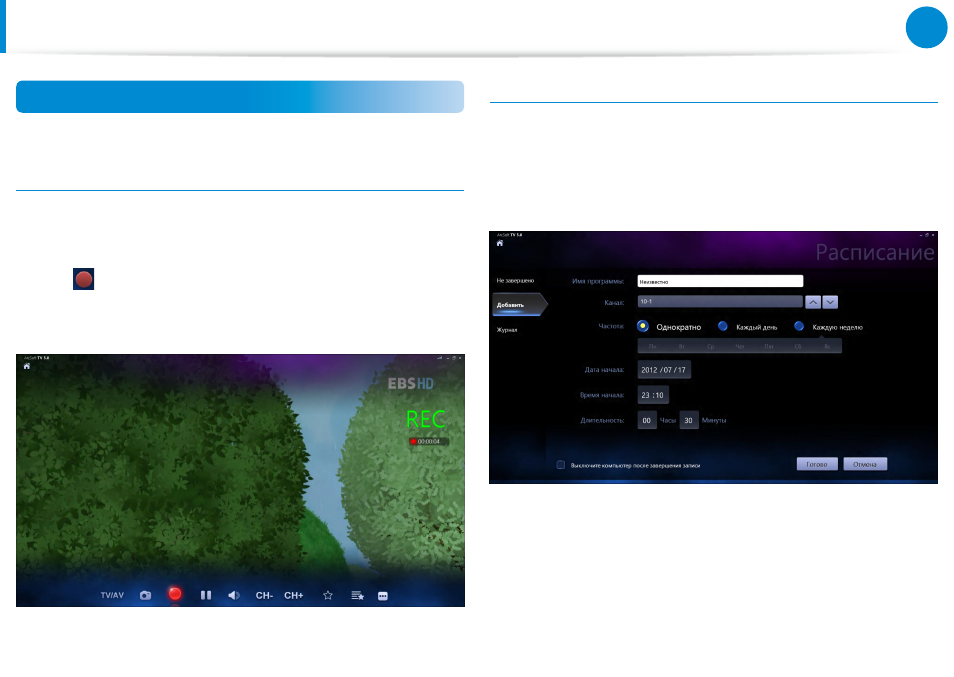Image resolution: width=954 pixels, height=677 pixels.
Task: Click the program name input field
Action: tap(720, 281)
